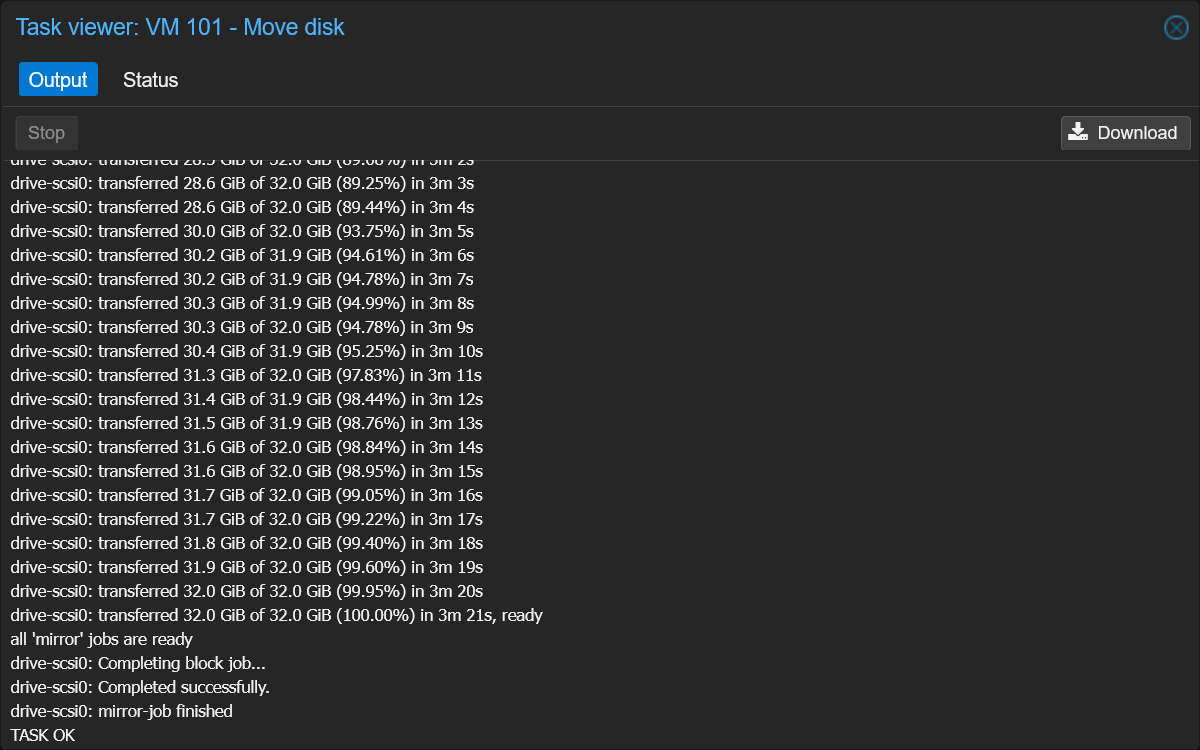The image size is (1200, 750).
Task: Select the 89.25% in 3m 3s line
Action: tap(242, 183)
